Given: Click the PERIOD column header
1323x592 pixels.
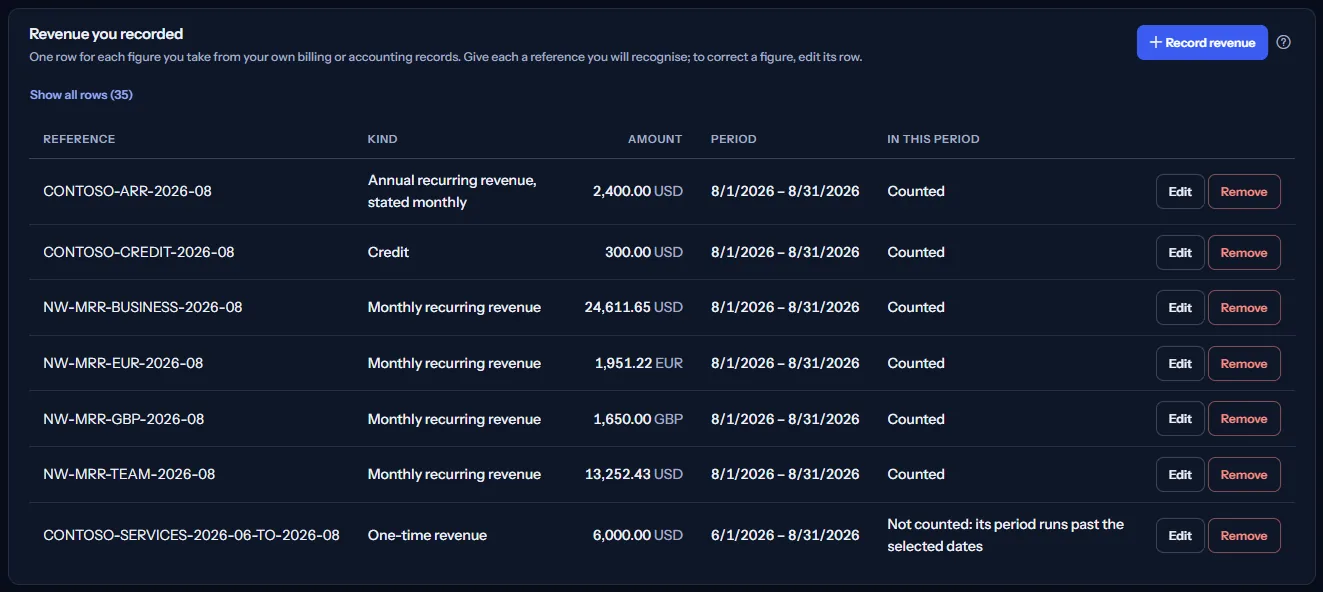Looking at the screenshot, I should tap(733, 139).
